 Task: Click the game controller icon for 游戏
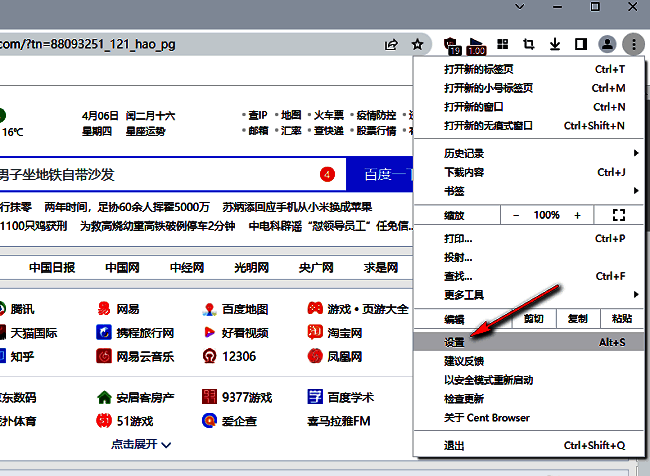tap(315, 308)
